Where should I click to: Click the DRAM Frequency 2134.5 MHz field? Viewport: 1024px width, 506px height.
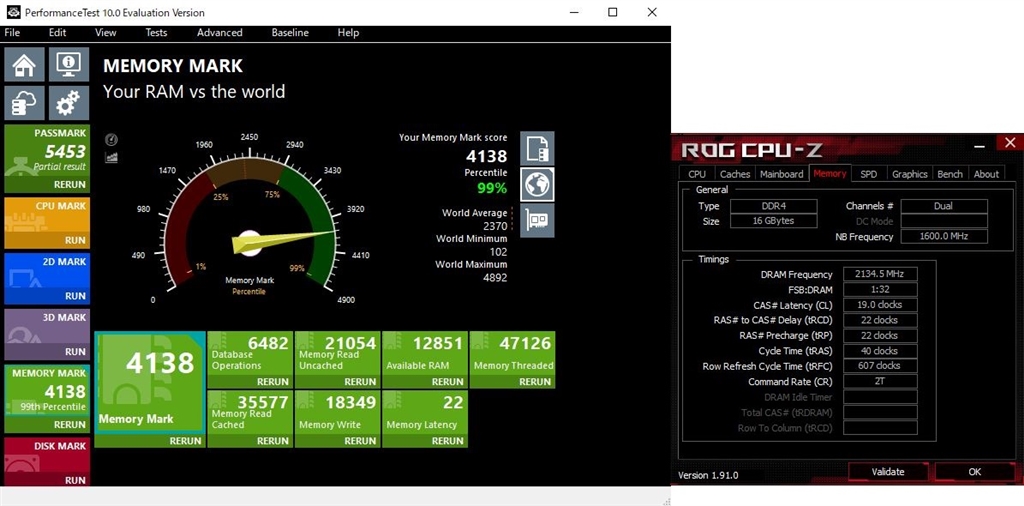(x=880, y=274)
